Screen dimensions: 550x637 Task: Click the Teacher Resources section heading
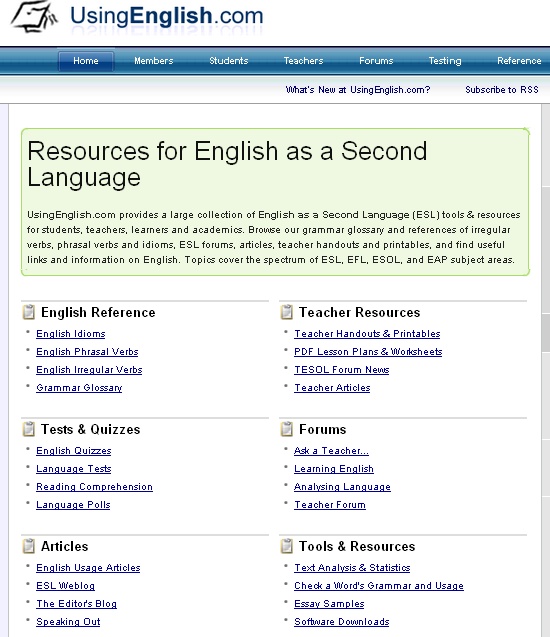click(359, 312)
